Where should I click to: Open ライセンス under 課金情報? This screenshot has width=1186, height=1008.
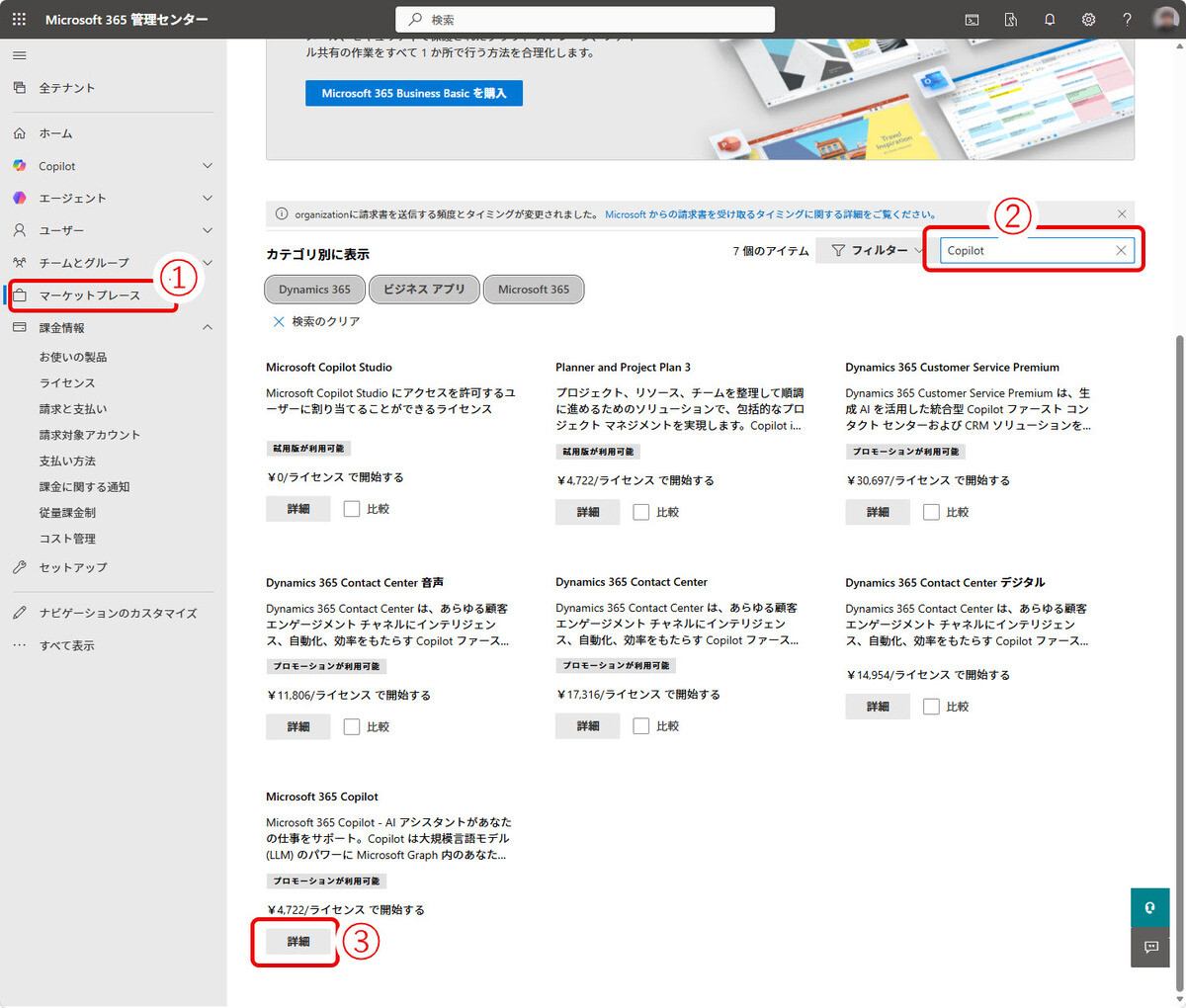[67, 382]
